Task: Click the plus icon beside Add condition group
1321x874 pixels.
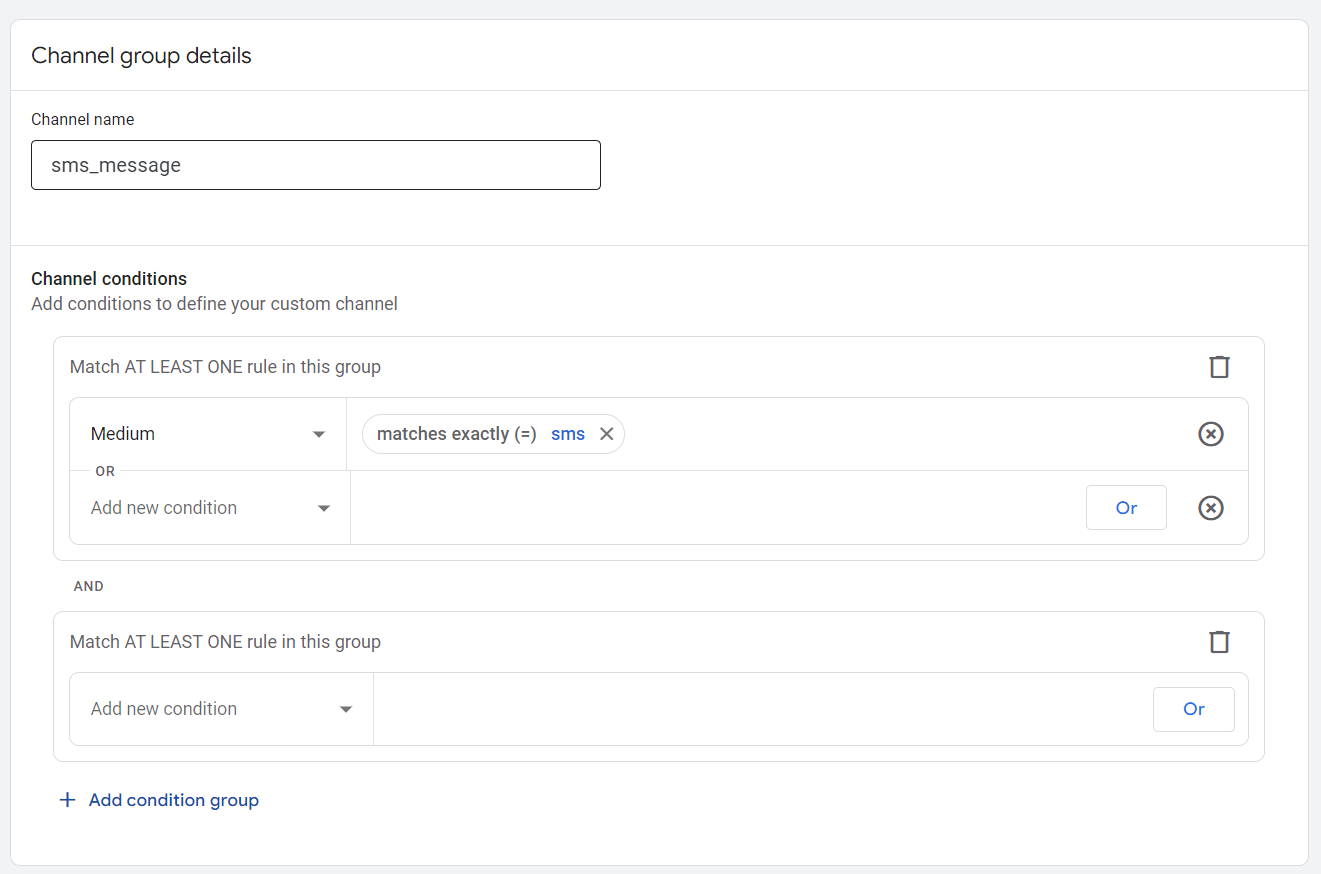Action: click(x=67, y=800)
